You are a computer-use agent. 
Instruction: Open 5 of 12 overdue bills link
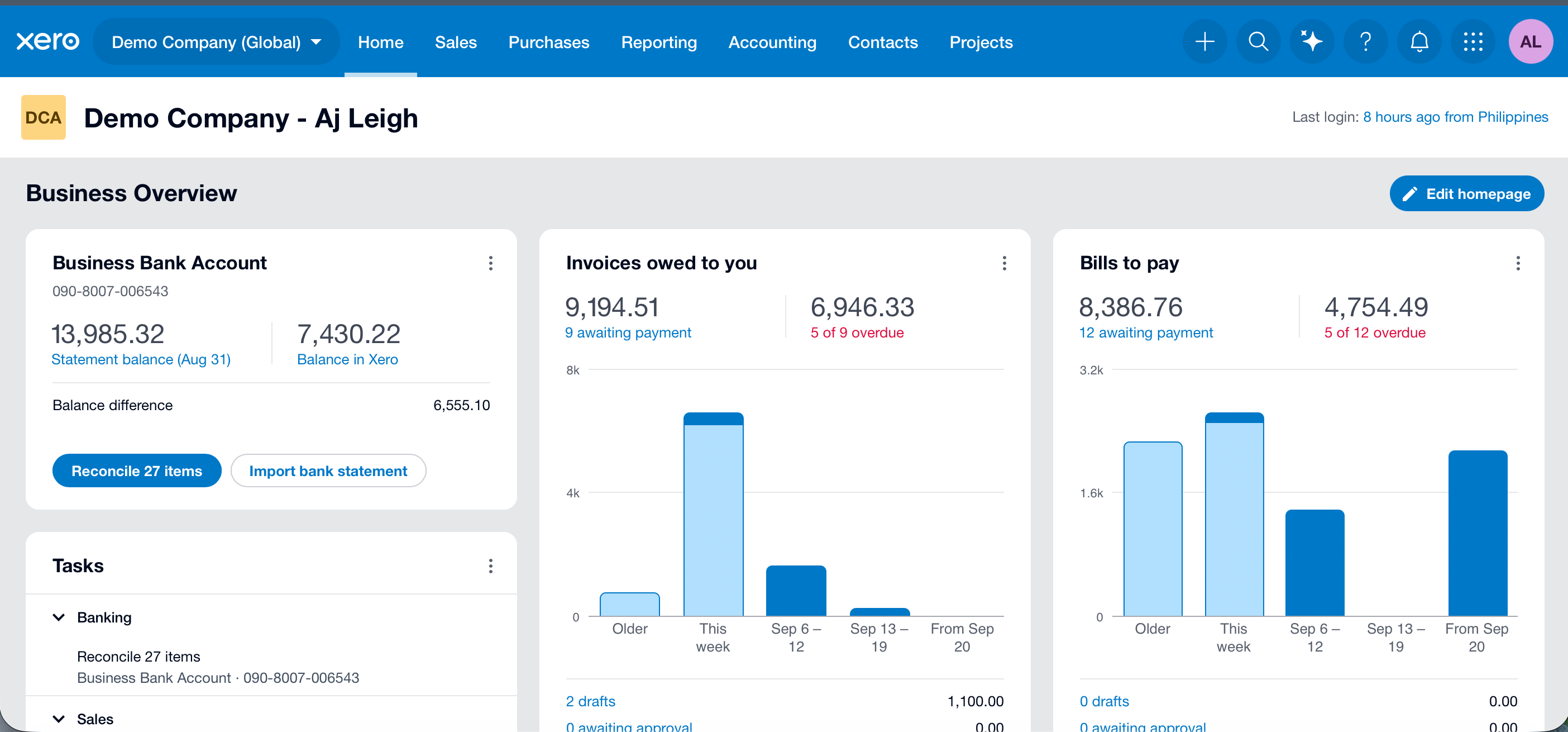1375,332
